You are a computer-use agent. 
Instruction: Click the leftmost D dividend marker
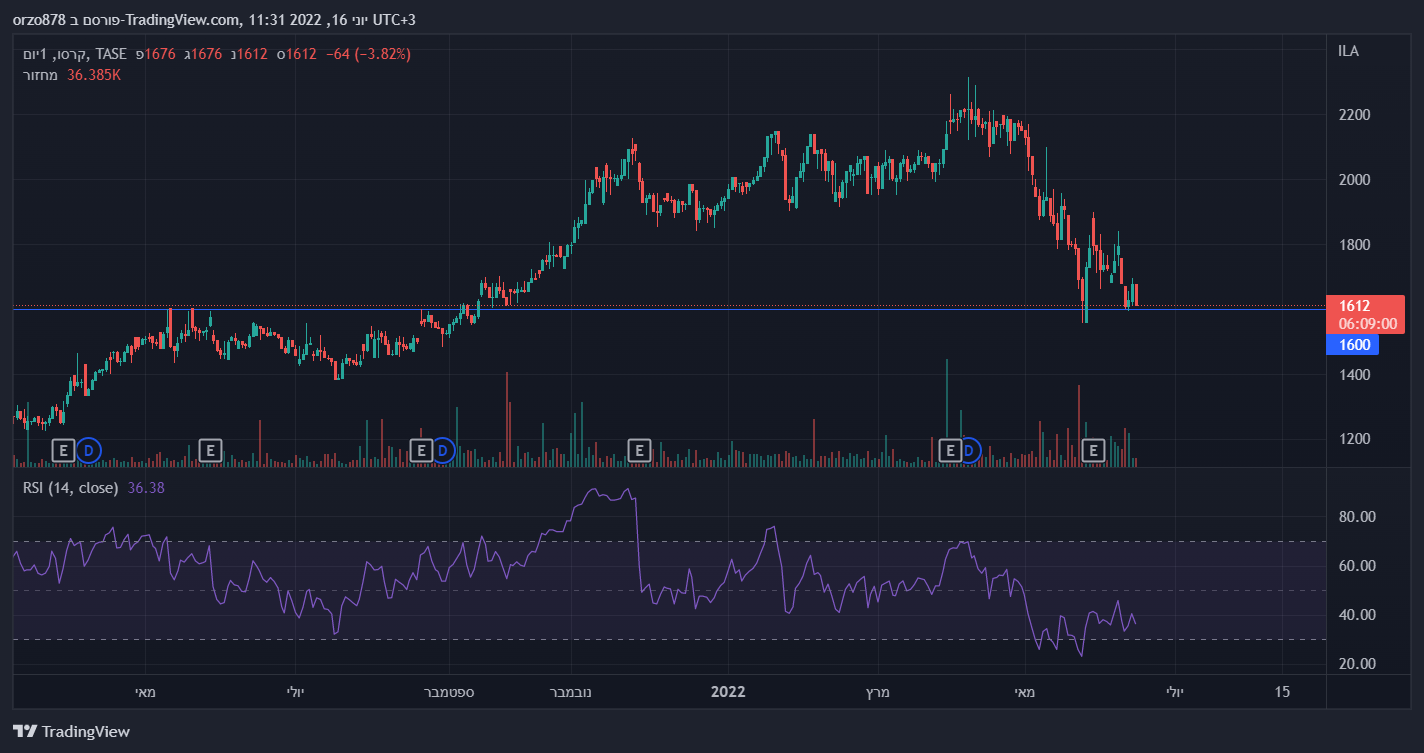[x=89, y=451]
